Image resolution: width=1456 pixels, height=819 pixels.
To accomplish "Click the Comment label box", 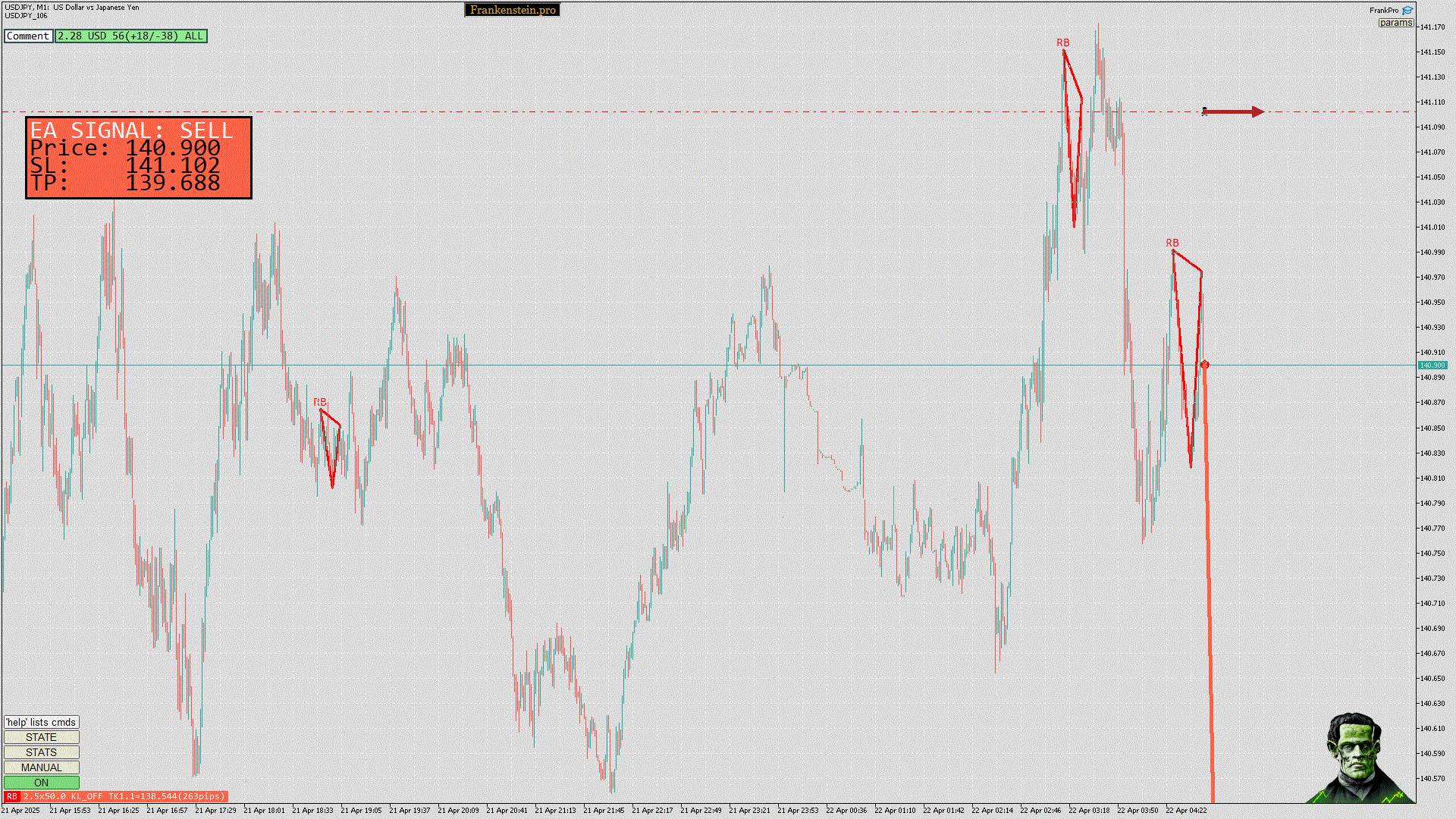I will tap(28, 36).
